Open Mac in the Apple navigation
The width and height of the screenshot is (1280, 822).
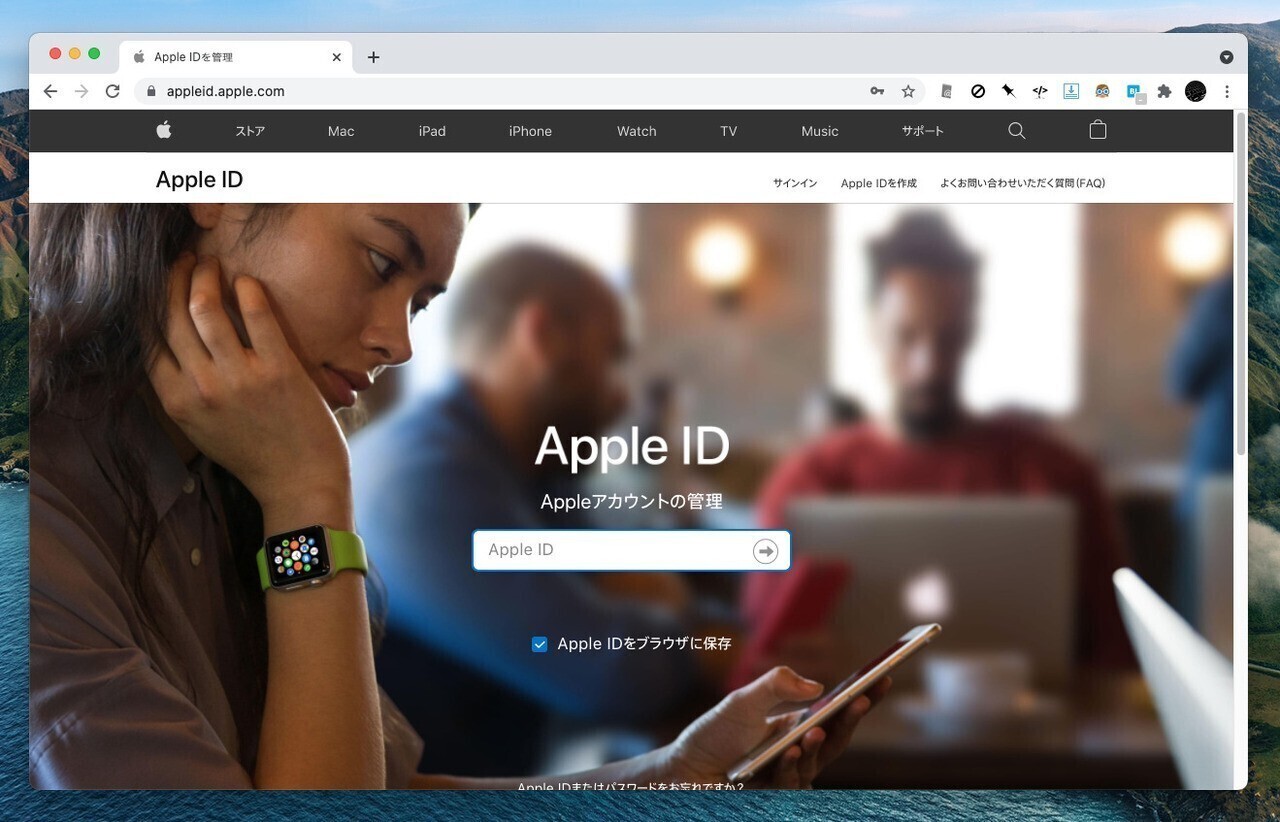(x=341, y=131)
